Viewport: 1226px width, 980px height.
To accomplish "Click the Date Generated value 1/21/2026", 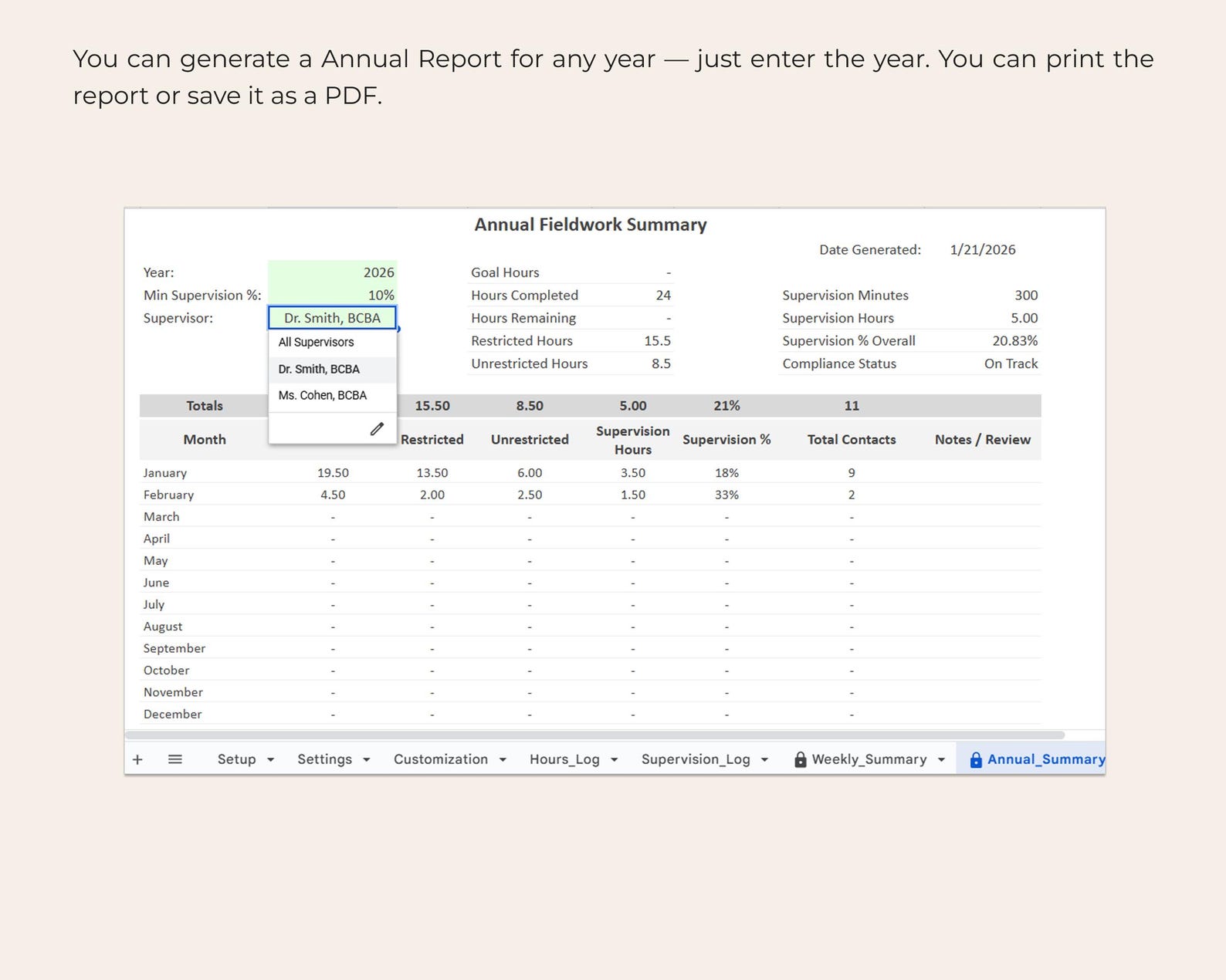I will (983, 249).
